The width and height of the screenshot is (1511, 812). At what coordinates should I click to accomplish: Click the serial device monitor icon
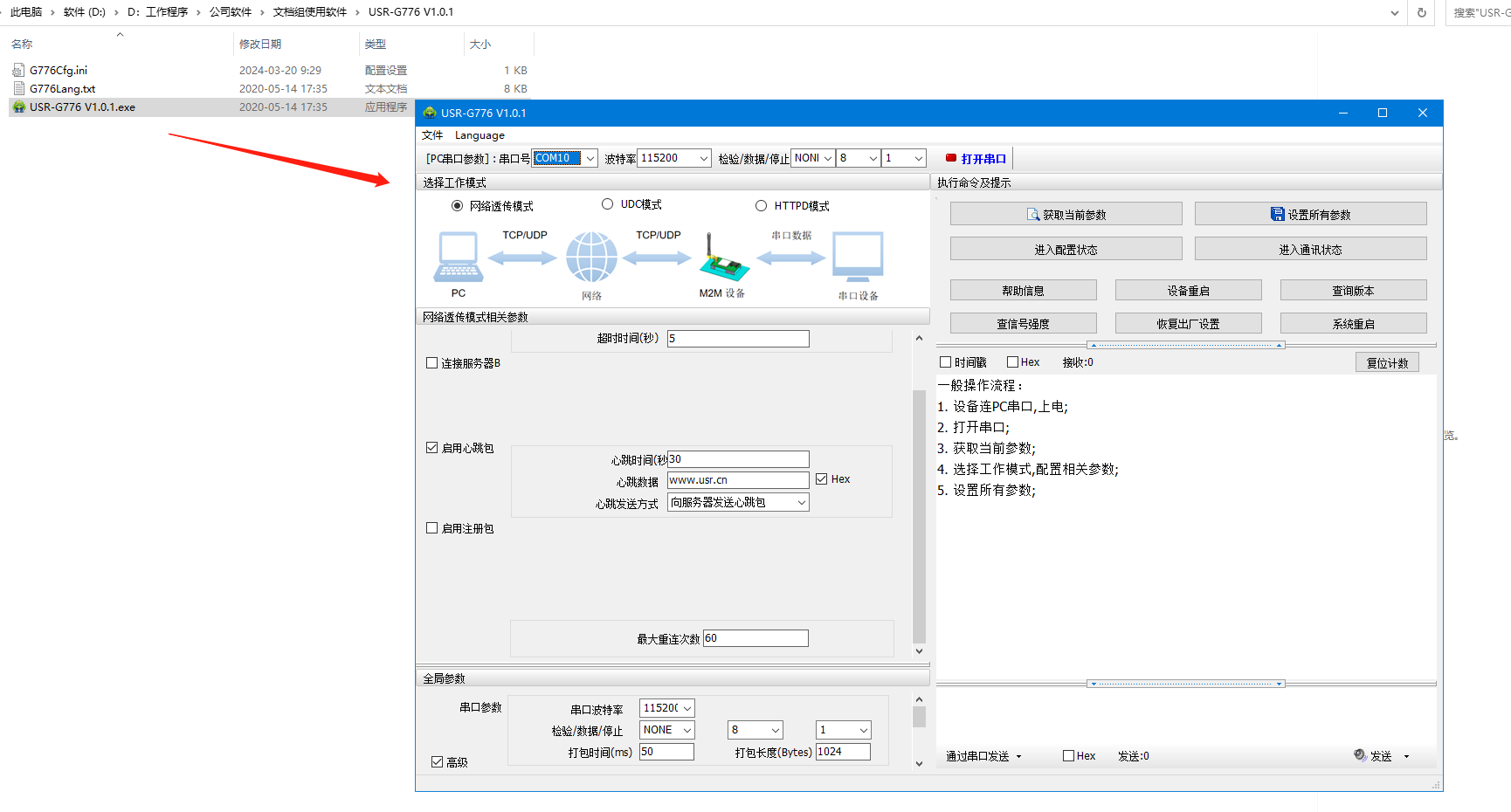click(x=858, y=257)
